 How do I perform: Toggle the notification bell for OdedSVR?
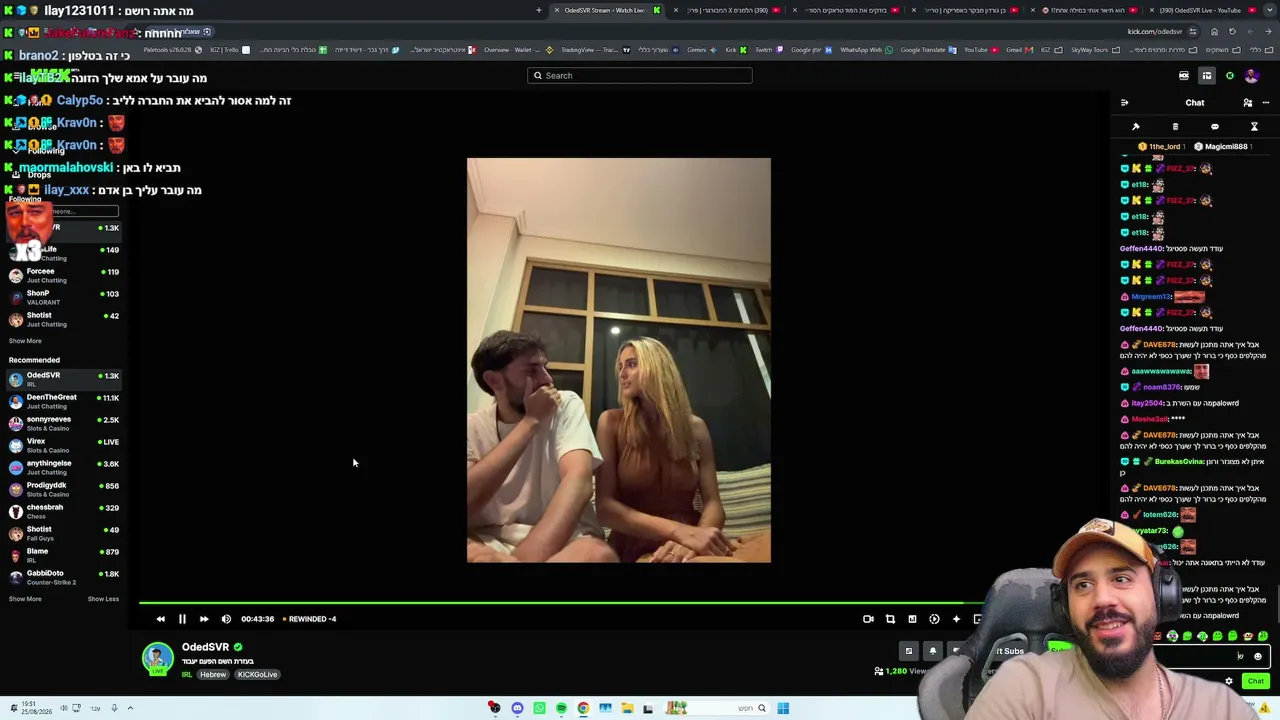[932, 651]
